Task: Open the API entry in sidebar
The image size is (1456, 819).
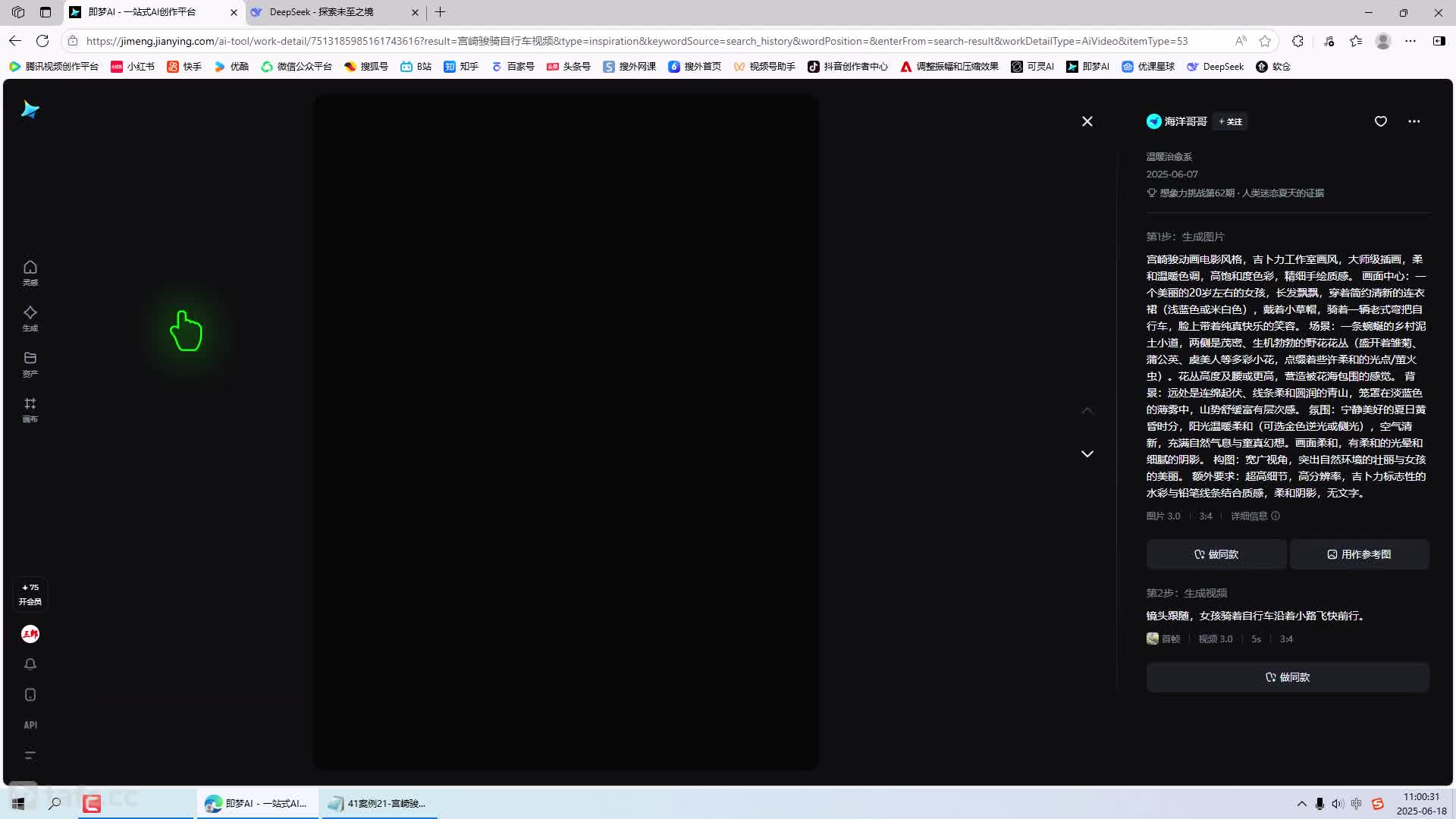Action: coord(30,725)
